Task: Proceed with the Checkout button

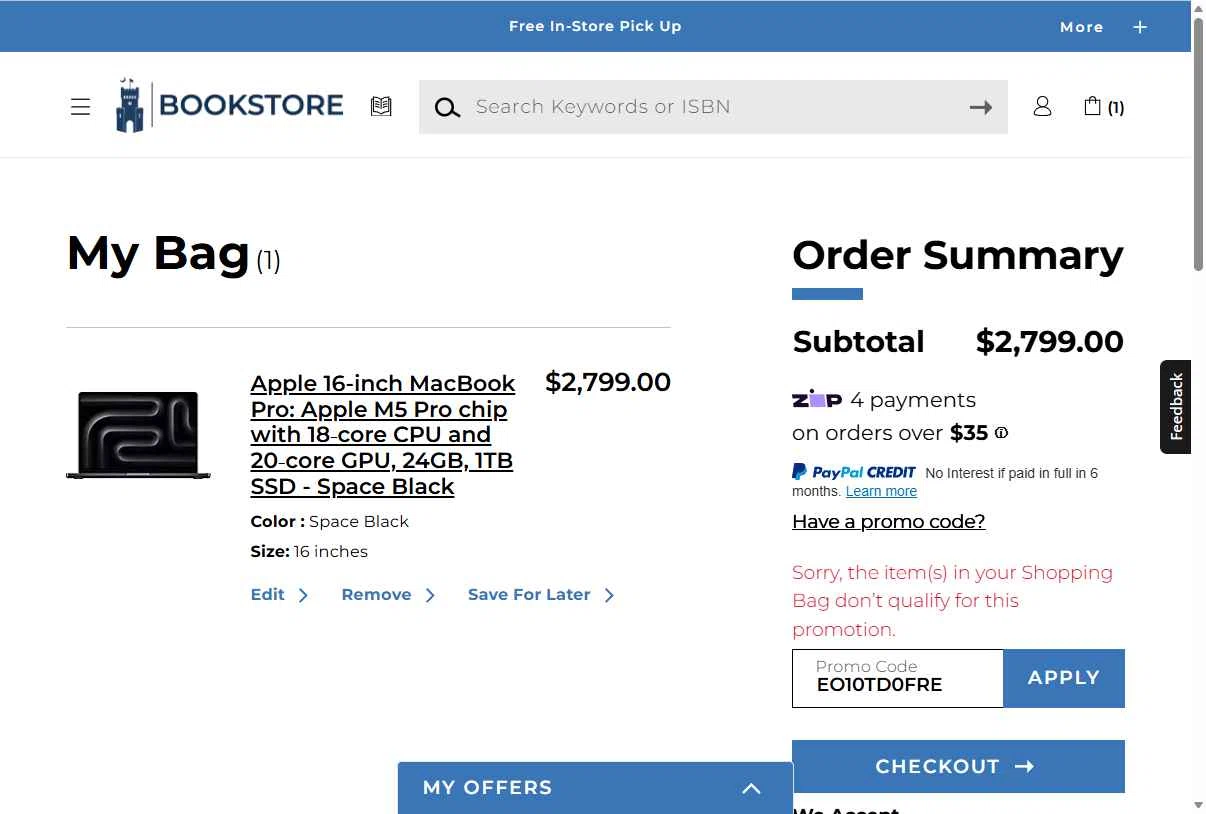Action: pos(958,766)
